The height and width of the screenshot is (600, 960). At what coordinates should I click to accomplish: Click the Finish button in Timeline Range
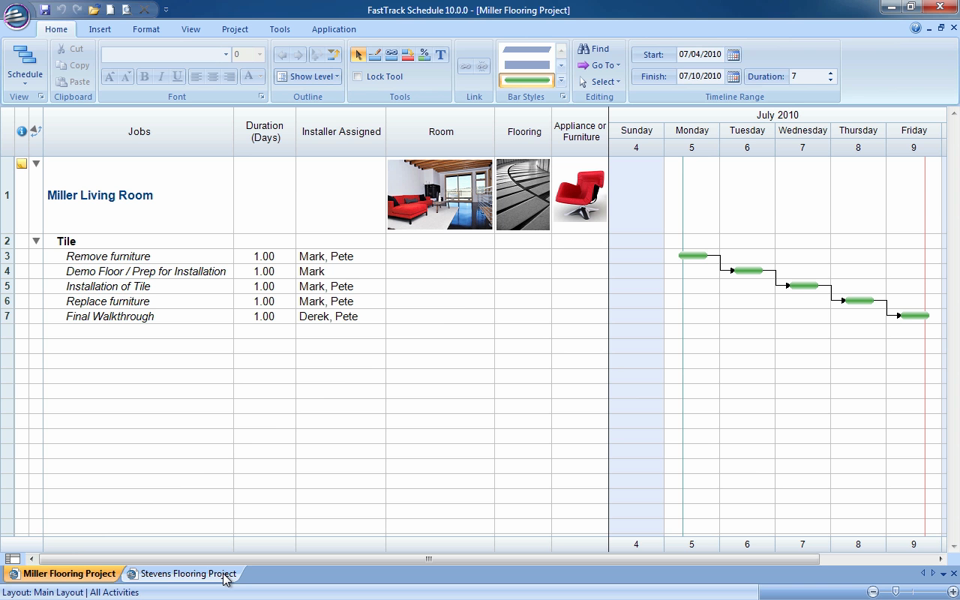pyautogui.click(x=653, y=77)
